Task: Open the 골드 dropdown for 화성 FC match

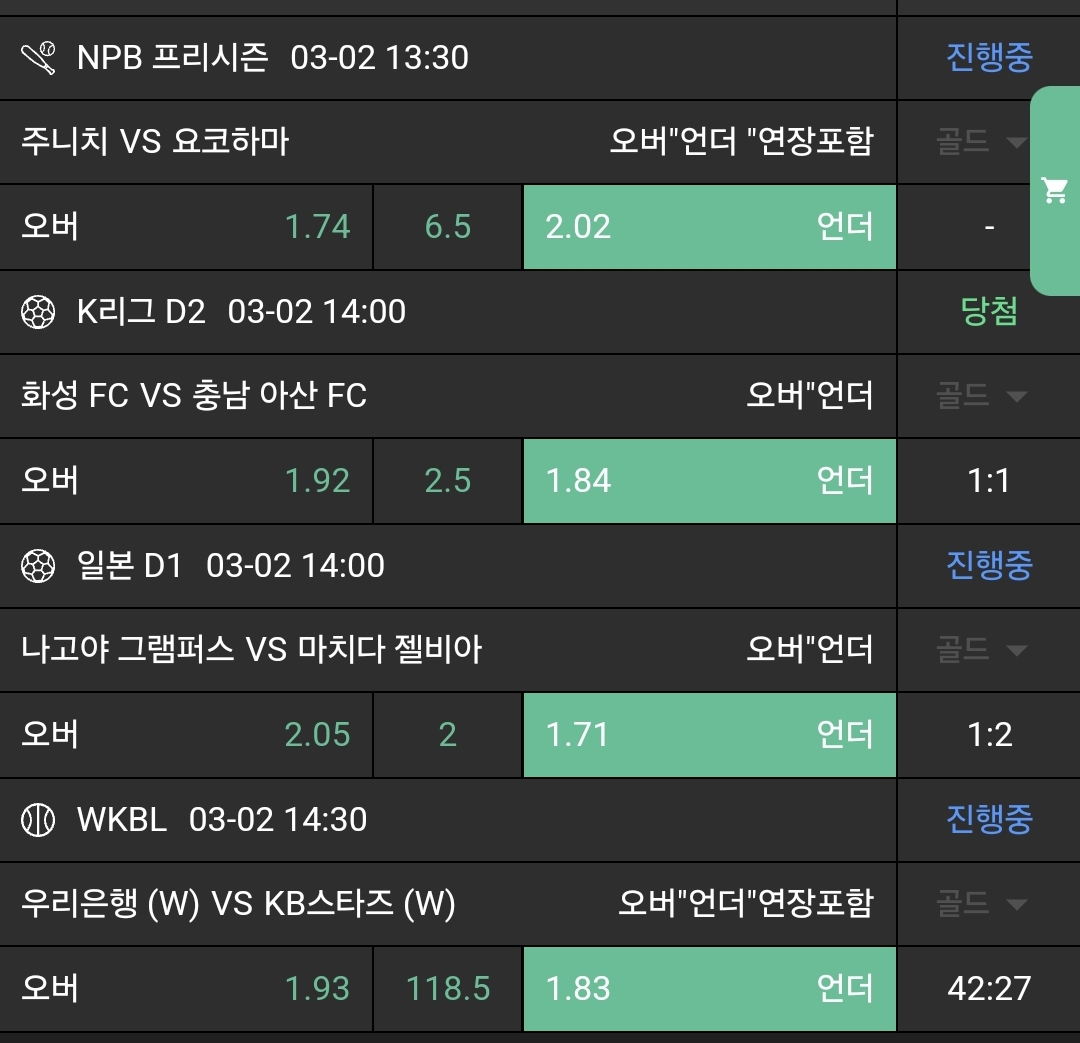Action: pyautogui.click(x=982, y=396)
